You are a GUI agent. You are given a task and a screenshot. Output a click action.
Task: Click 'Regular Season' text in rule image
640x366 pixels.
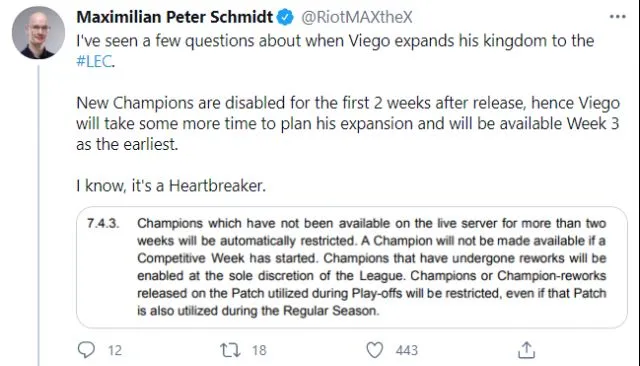(331, 311)
